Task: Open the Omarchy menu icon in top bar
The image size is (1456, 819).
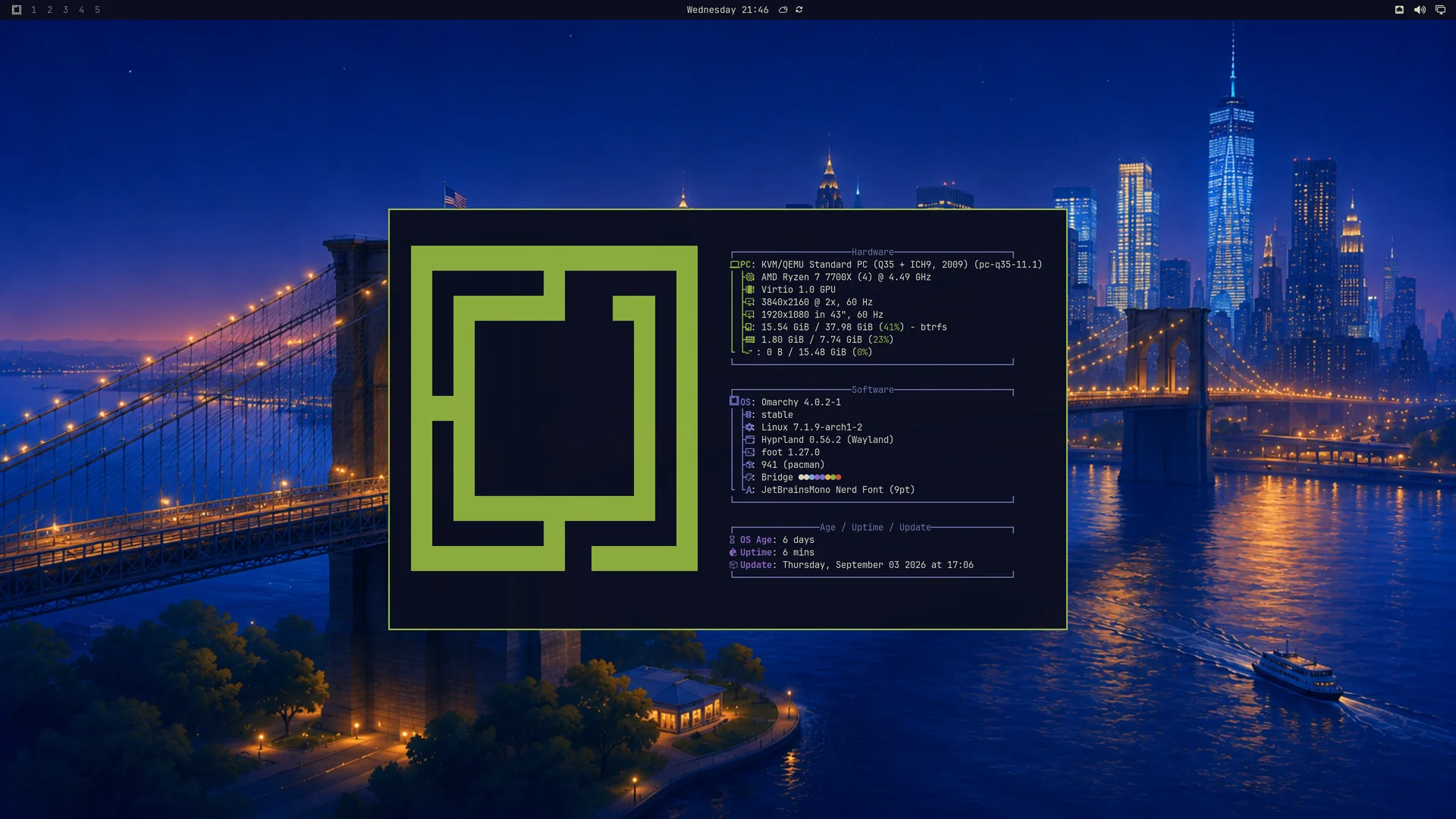Action: (x=17, y=10)
